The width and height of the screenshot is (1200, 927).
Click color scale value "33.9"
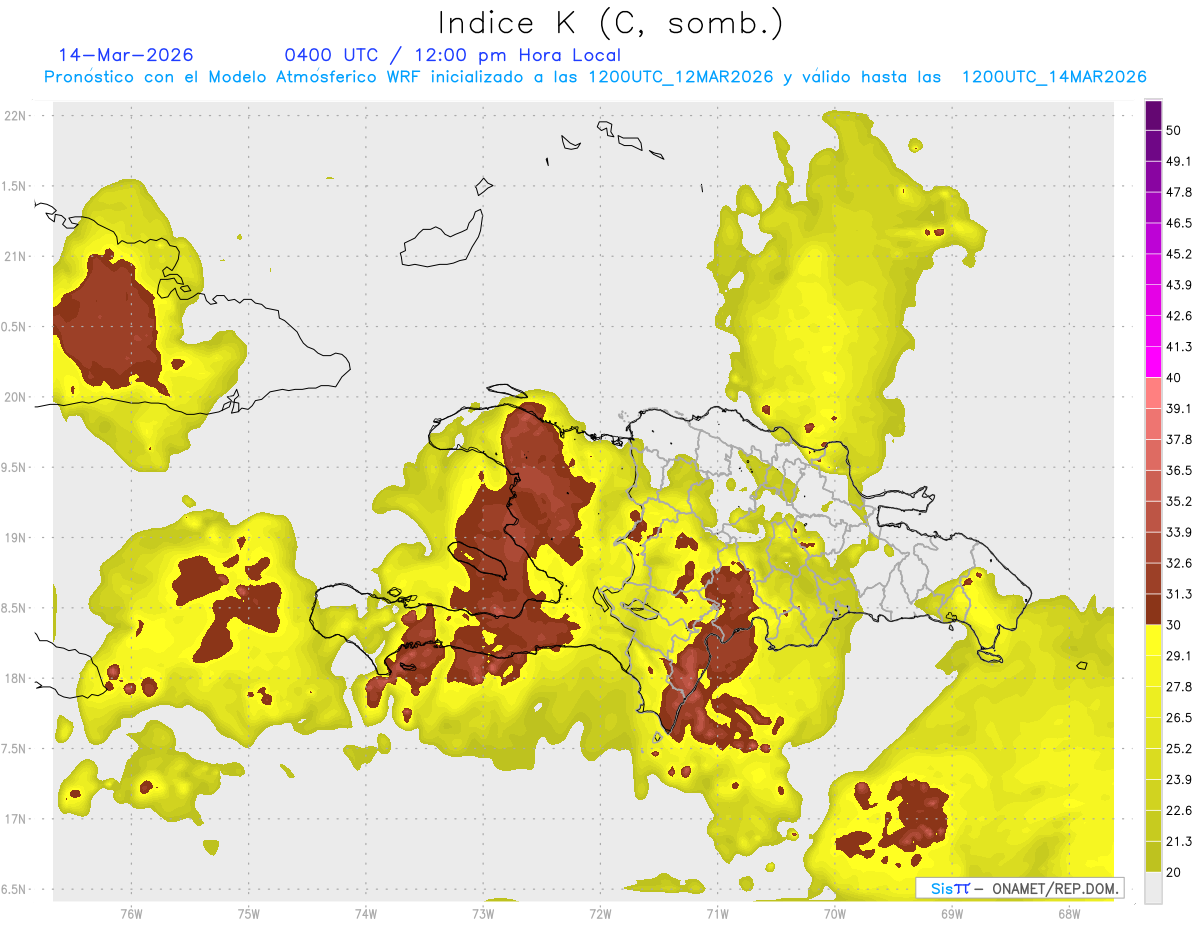(x=1179, y=532)
